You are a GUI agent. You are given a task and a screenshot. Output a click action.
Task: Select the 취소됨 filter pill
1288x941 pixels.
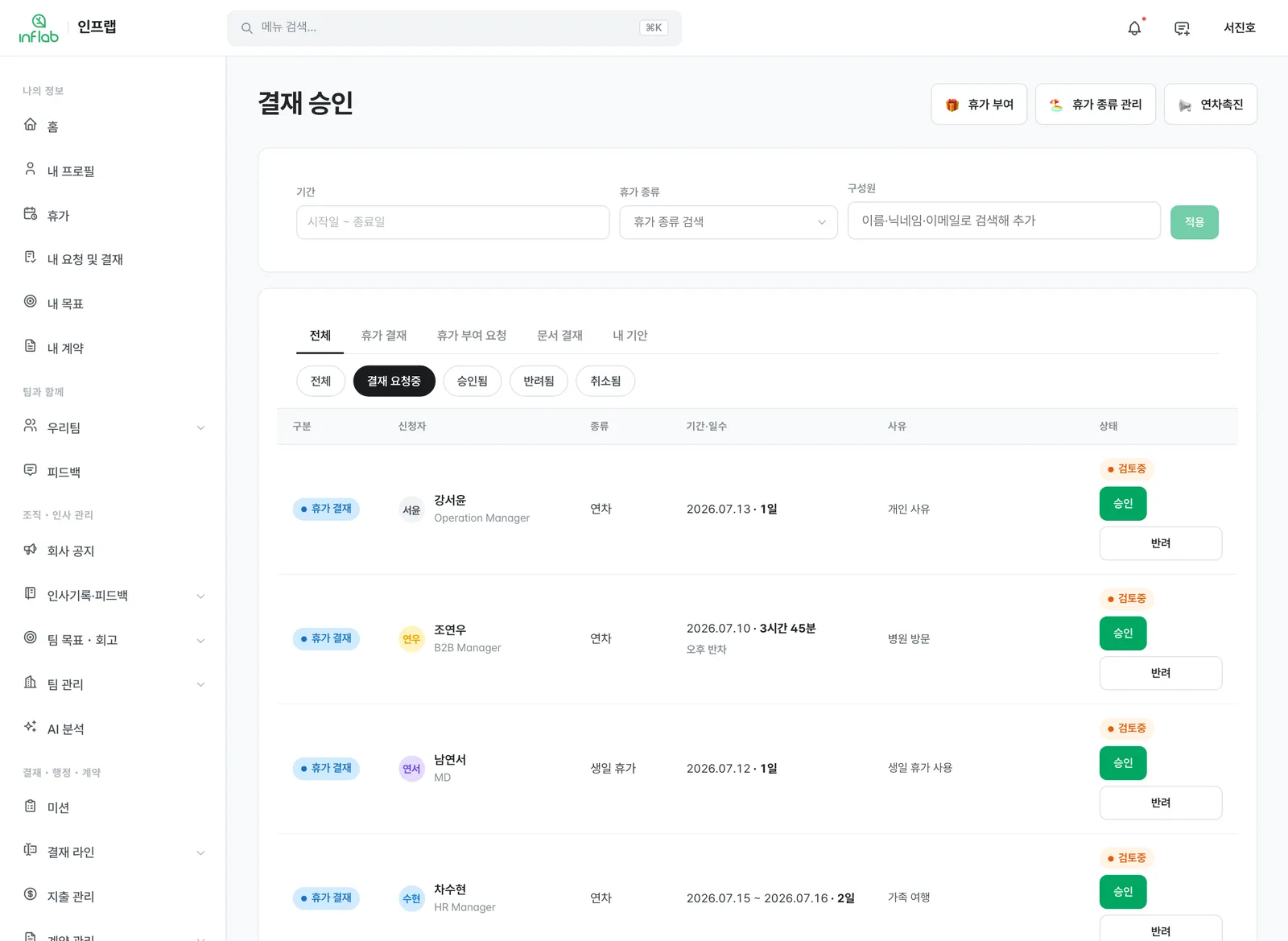(x=605, y=381)
